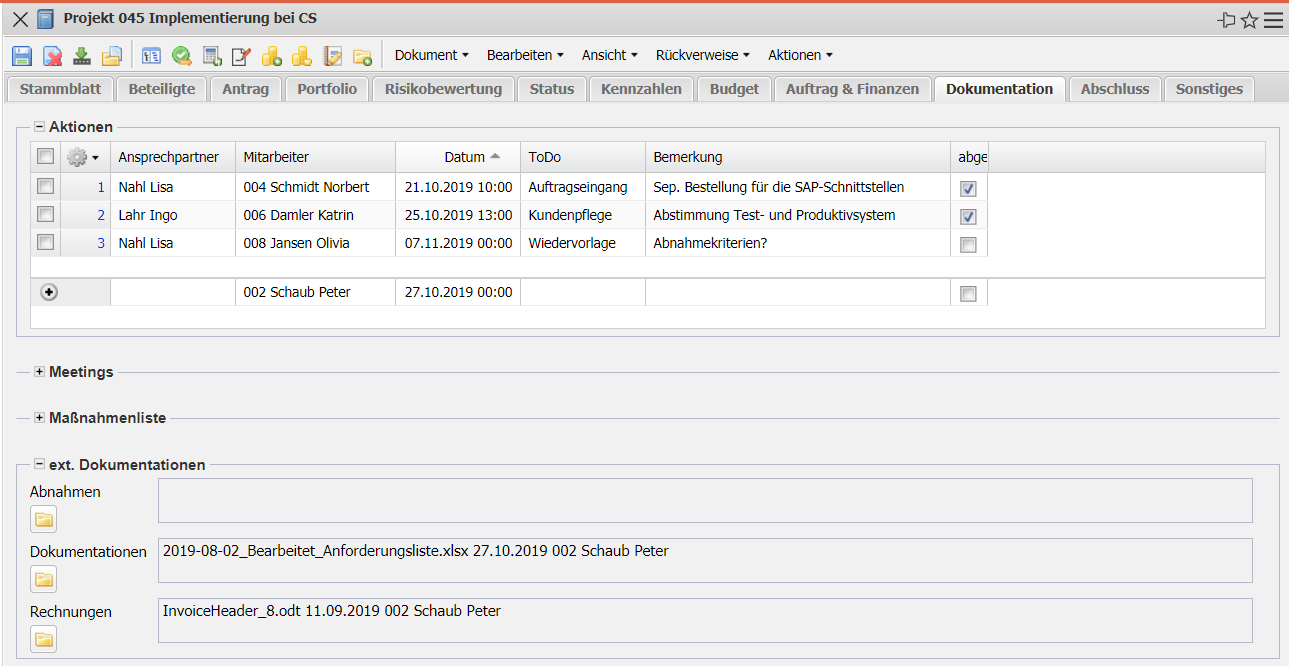
Task: Mark the favorite star icon at top right
Action: 1249,20
